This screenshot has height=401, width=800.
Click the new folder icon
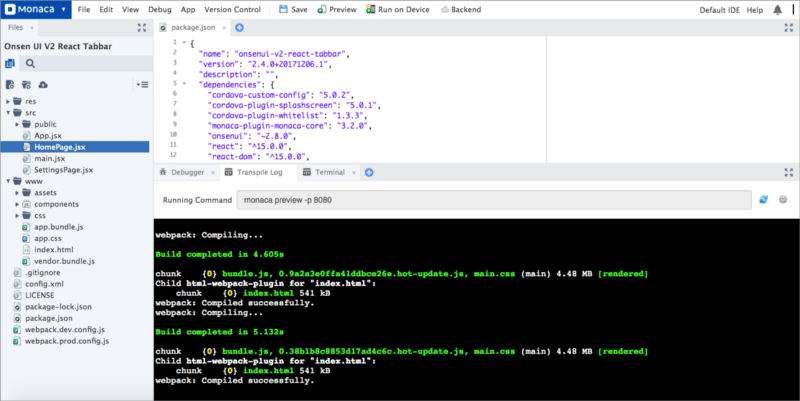[26, 85]
